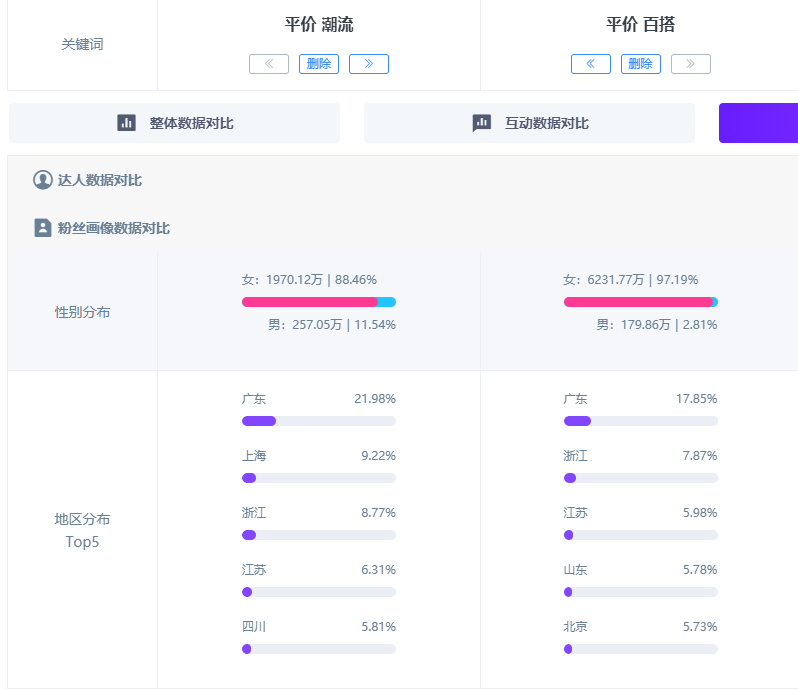Click the 9.22% value
This screenshot has width=798, height=689.
coord(379,456)
